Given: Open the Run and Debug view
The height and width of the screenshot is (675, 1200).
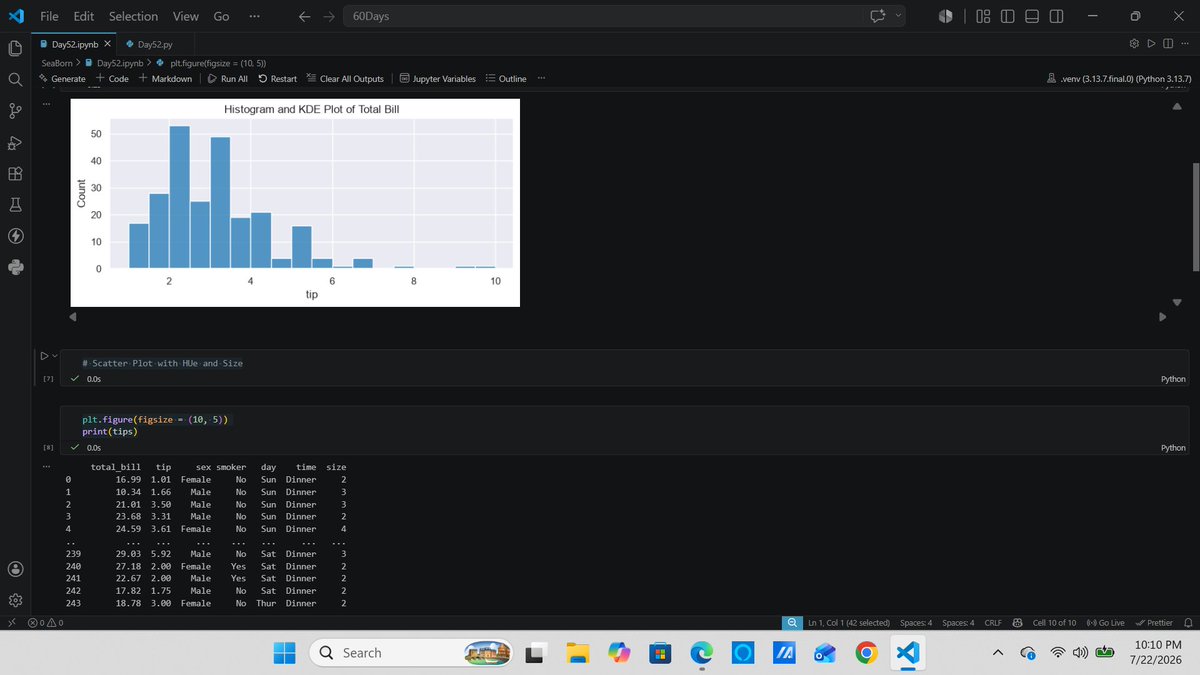Looking at the screenshot, I should click(x=15, y=142).
